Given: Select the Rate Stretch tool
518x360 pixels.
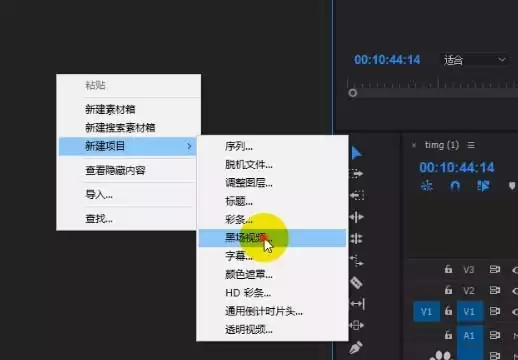Looking at the screenshot, I should click(x=357, y=260).
